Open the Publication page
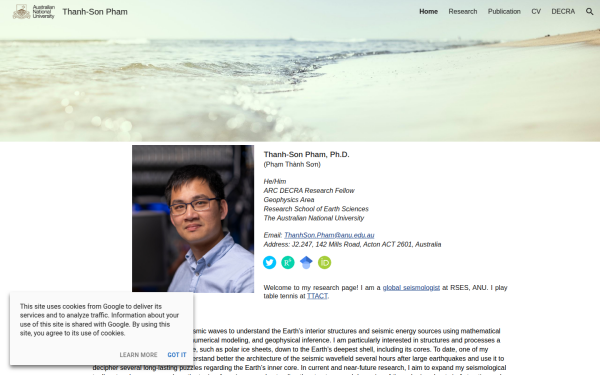This screenshot has width=600, height=375. (x=504, y=11)
